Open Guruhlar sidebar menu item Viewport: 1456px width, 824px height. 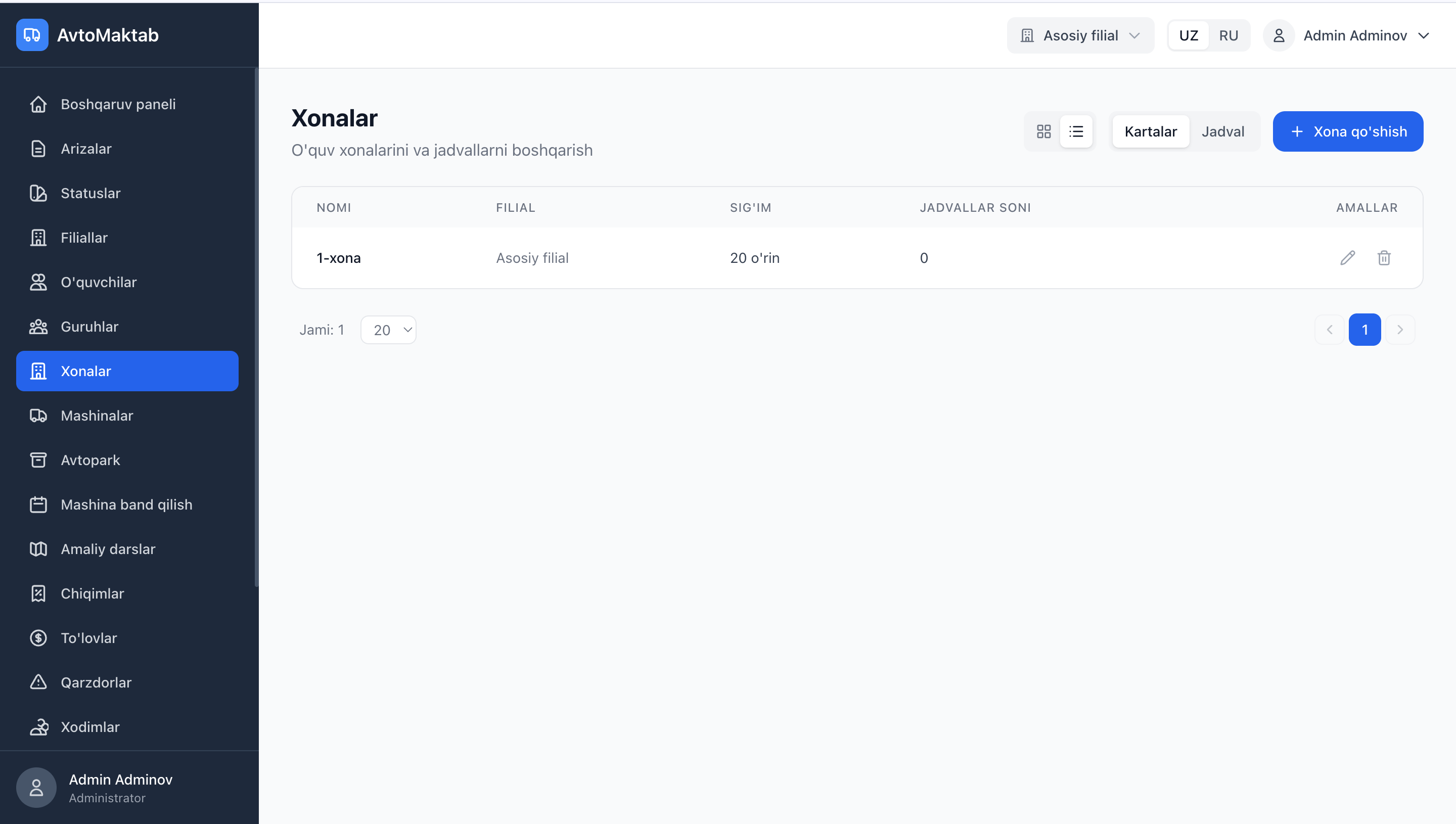click(x=89, y=327)
